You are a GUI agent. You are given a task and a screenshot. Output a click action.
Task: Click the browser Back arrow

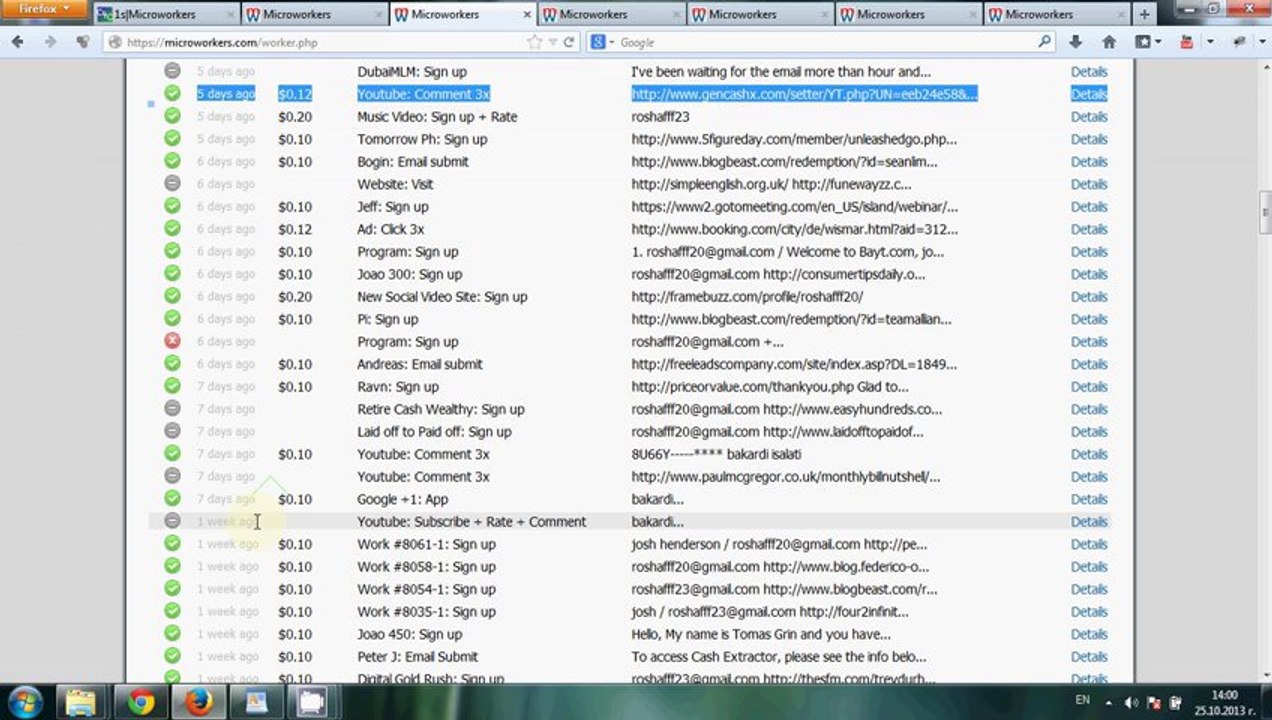(x=18, y=42)
